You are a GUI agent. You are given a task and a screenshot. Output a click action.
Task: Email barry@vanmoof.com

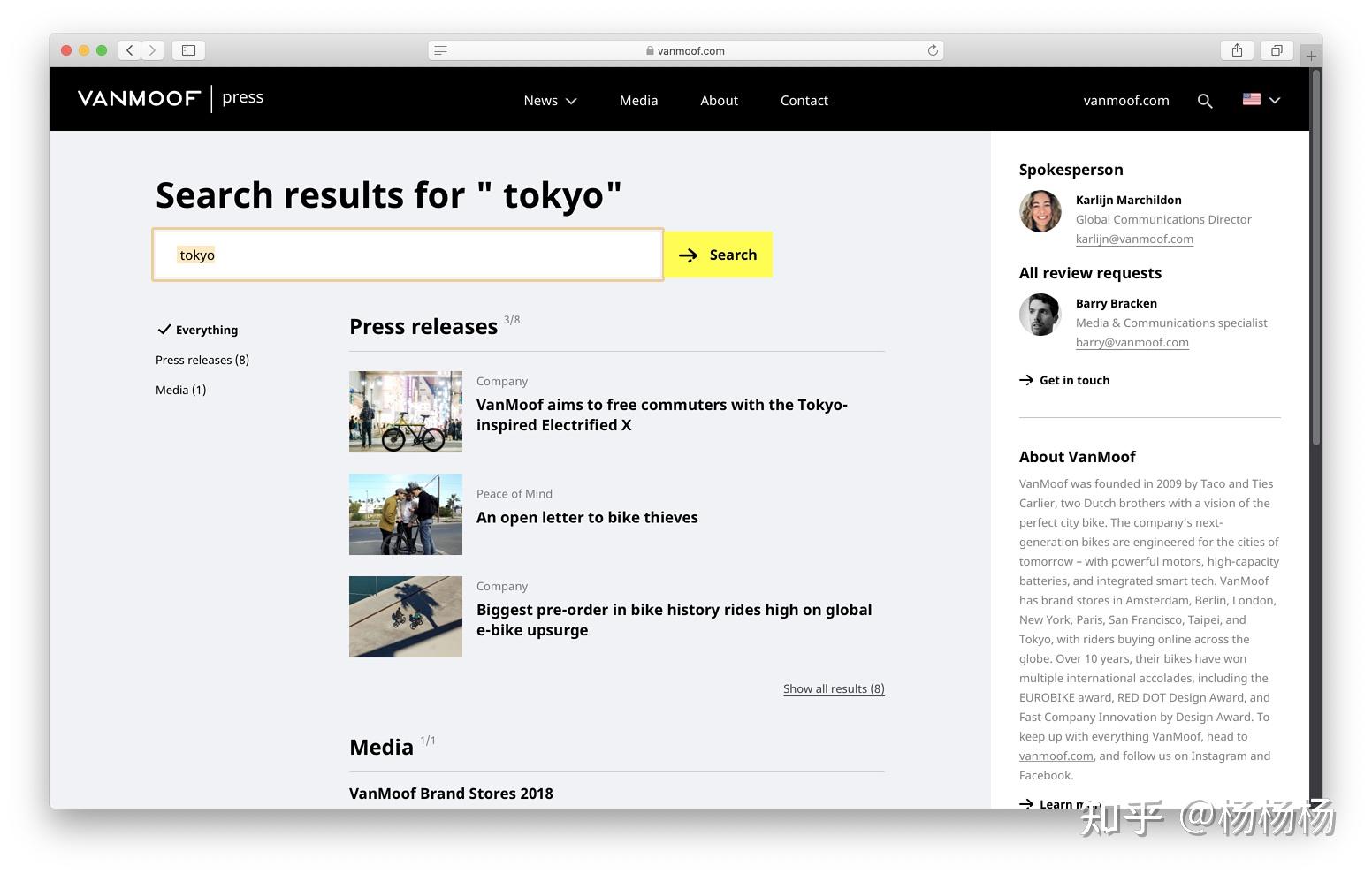coord(1132,342)
